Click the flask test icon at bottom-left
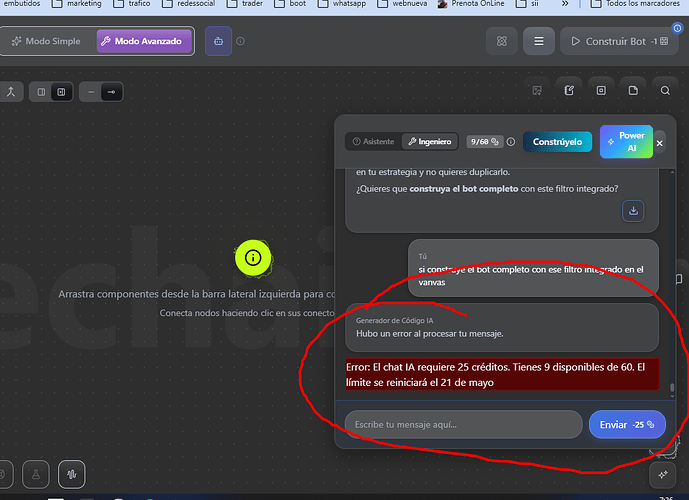Viewport: 689px width, 500px height. 36,474
